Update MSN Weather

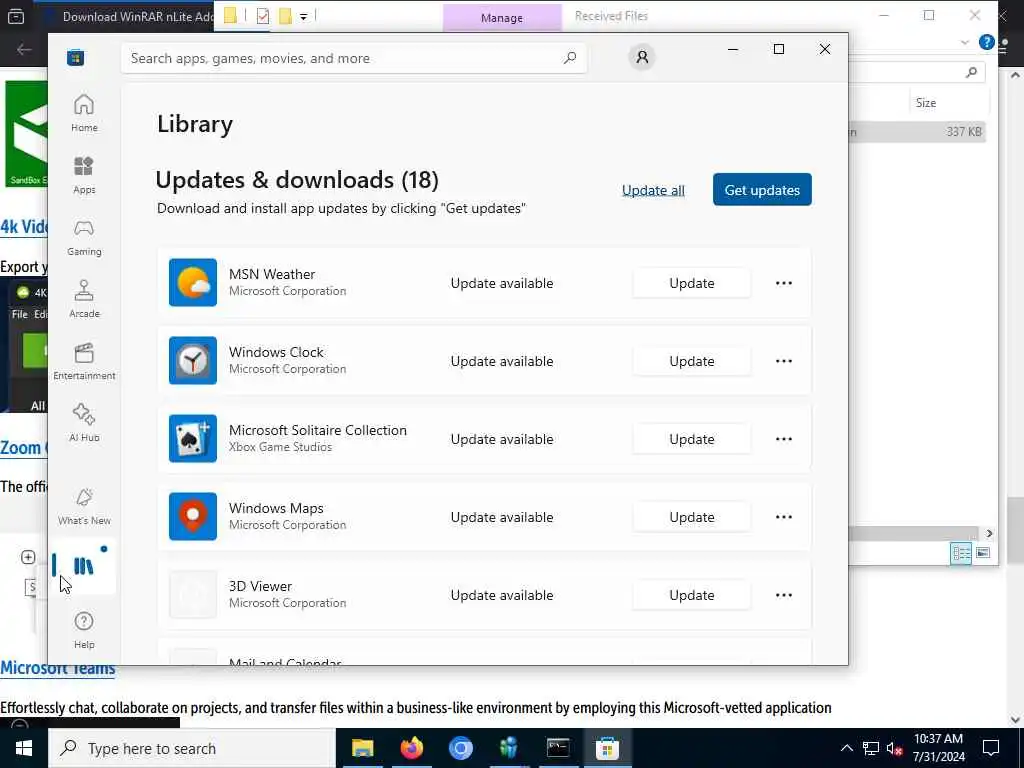[x=692, y=283]
